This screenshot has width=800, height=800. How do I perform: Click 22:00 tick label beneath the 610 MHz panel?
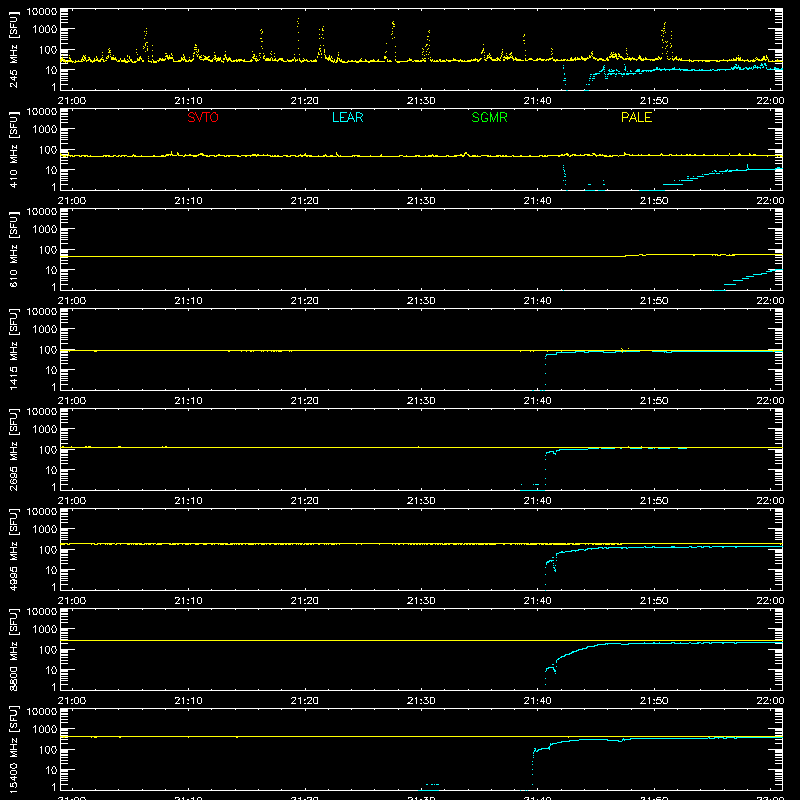(770, 301)
